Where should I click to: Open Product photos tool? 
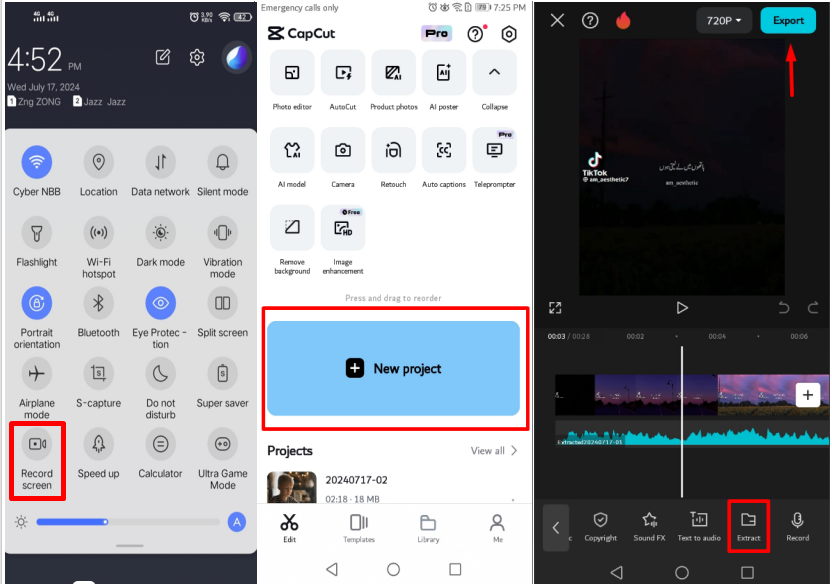[393, 73]
